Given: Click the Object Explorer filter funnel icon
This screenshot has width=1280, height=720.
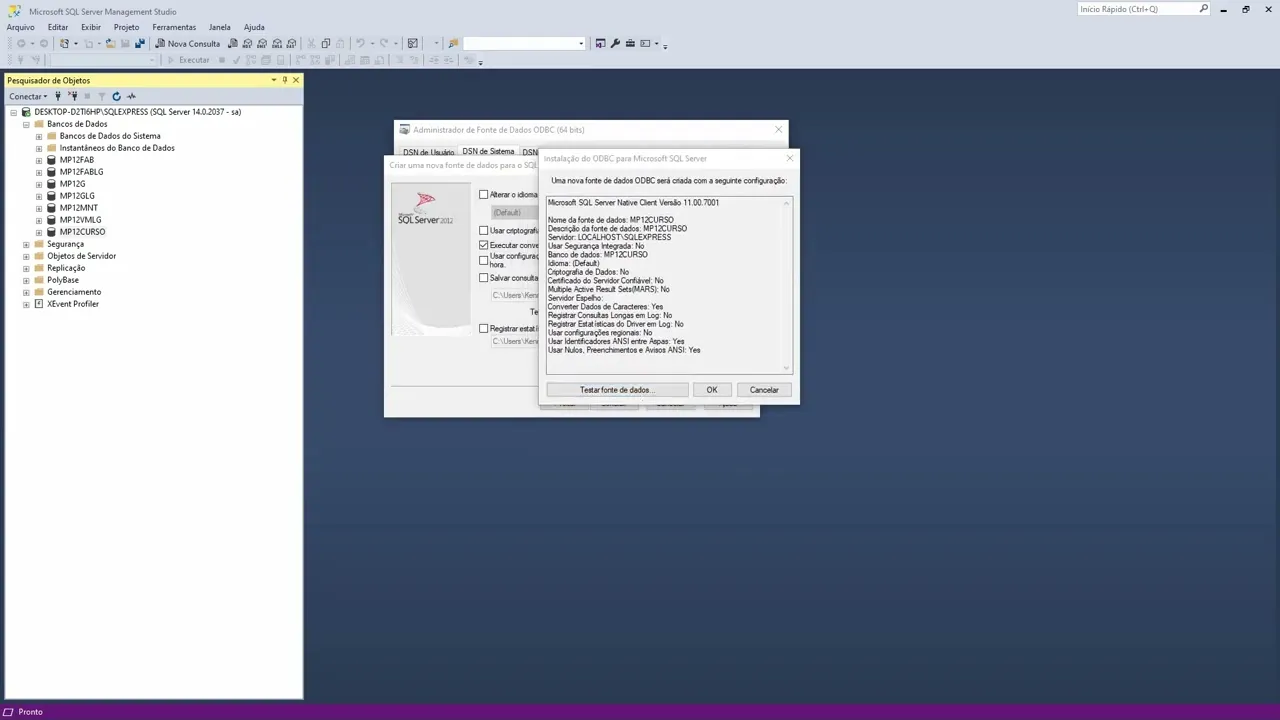Looking at the screenshot, I should tap(101, 96).
